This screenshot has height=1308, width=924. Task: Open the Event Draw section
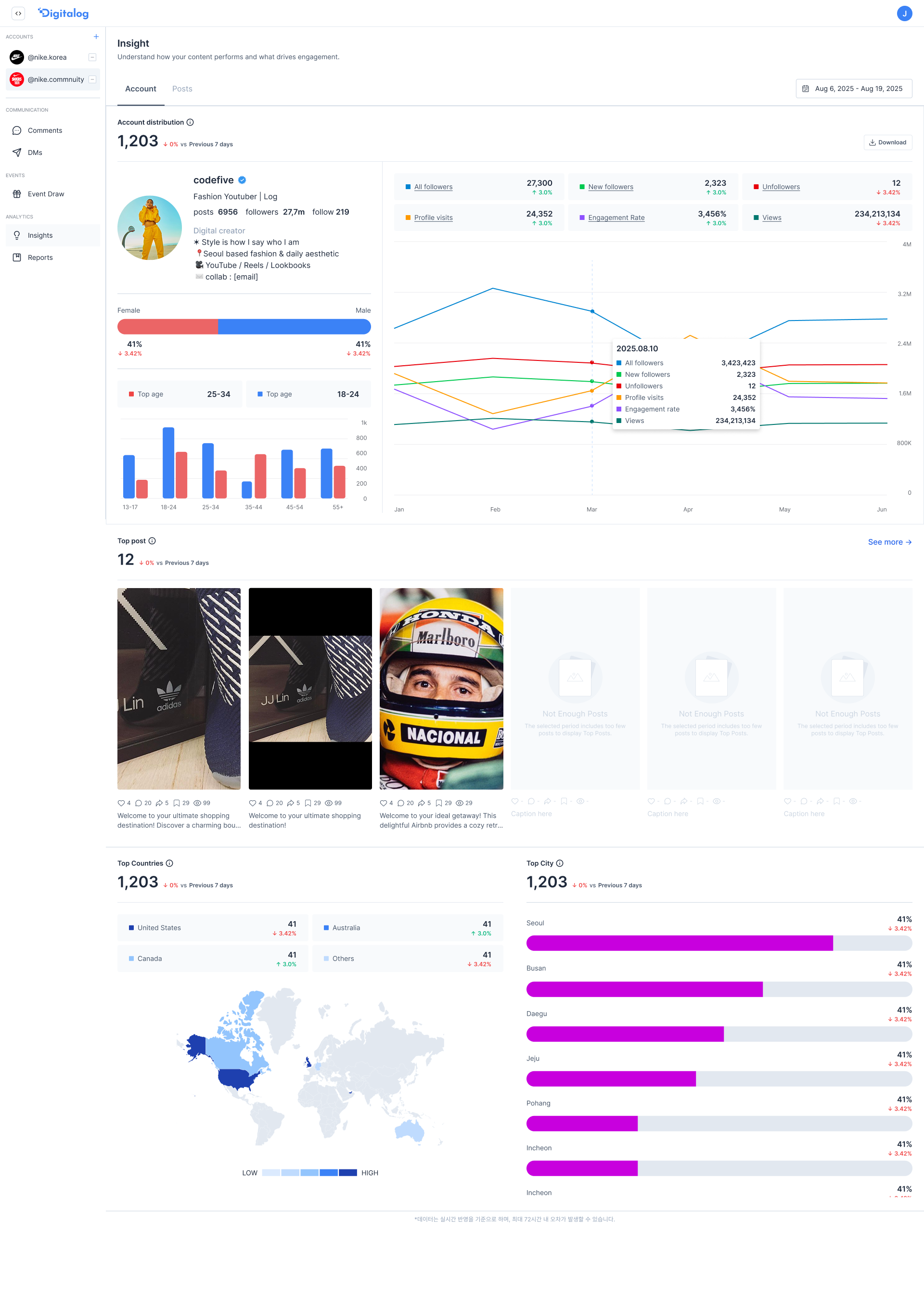point(46,193)
